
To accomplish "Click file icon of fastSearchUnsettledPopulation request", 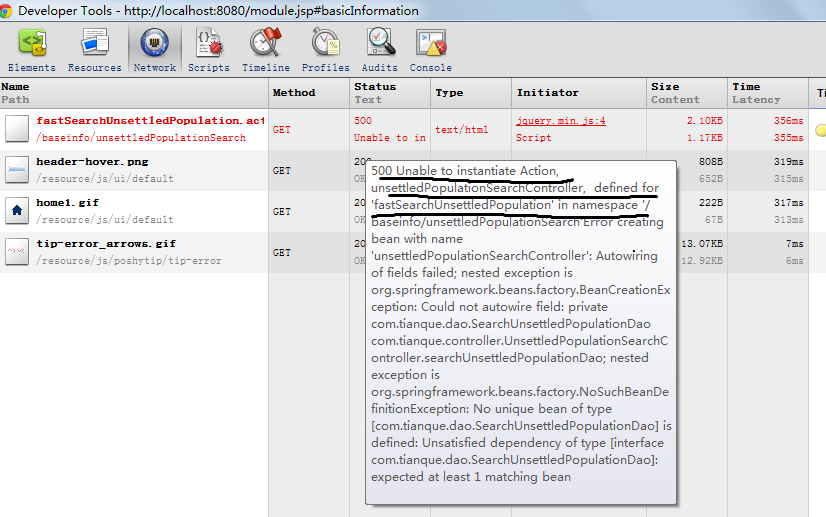I will coord(17,129).
